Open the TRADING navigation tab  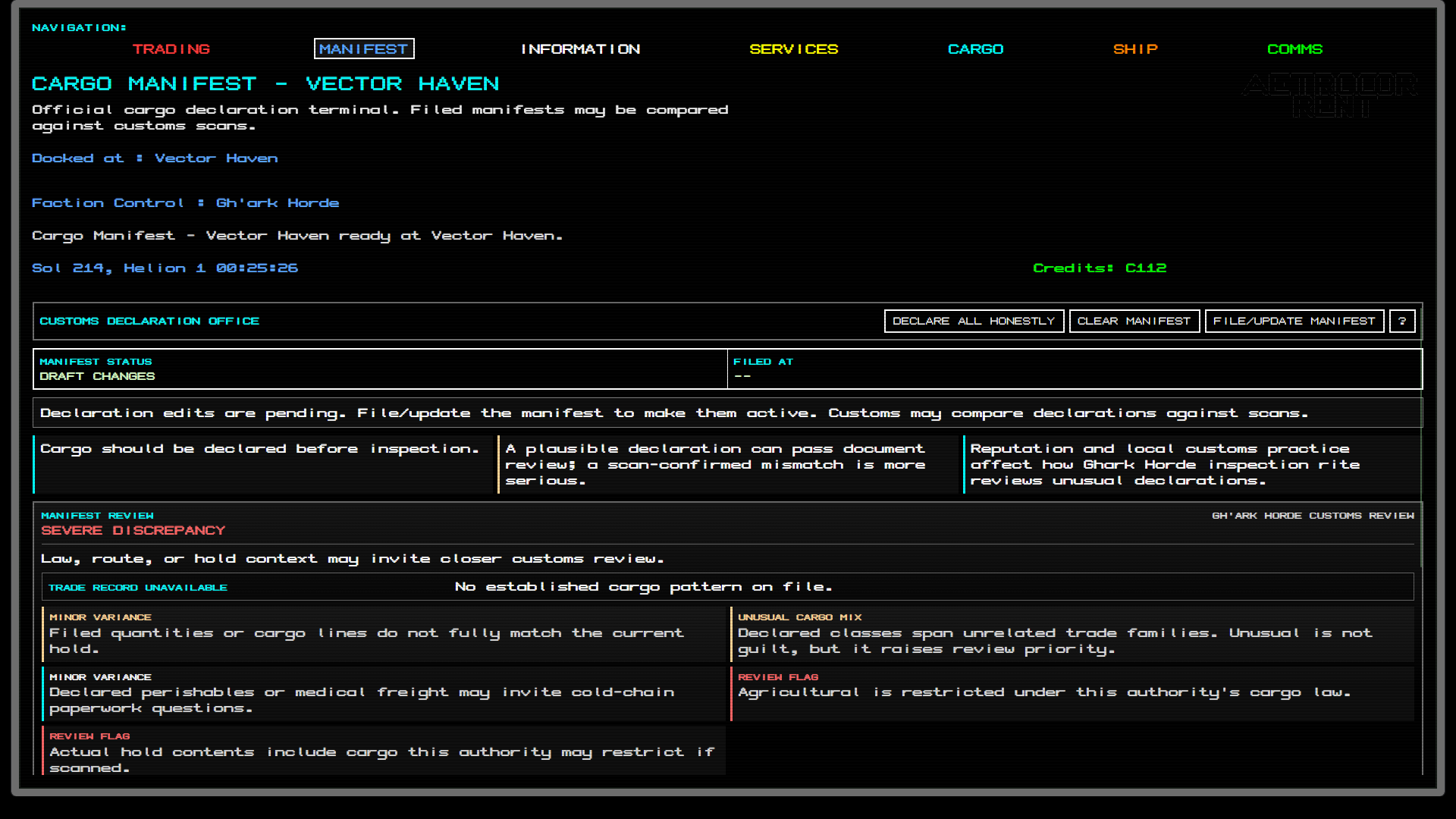(171, 49)
